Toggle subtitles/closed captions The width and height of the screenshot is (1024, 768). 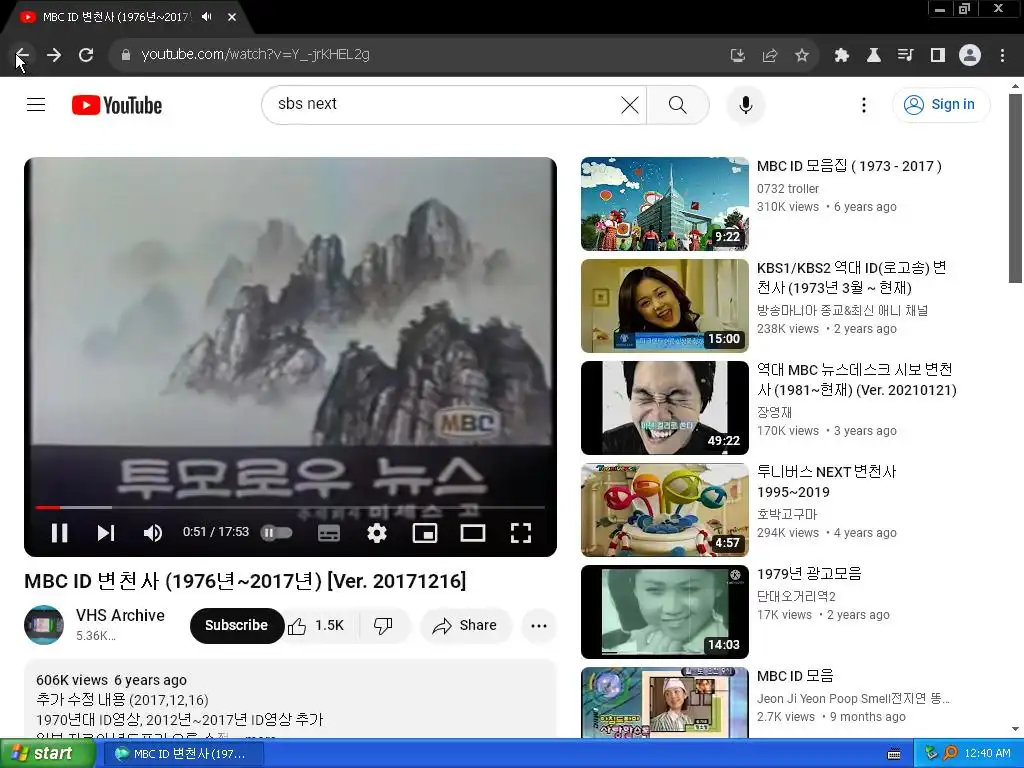[328, 533]
